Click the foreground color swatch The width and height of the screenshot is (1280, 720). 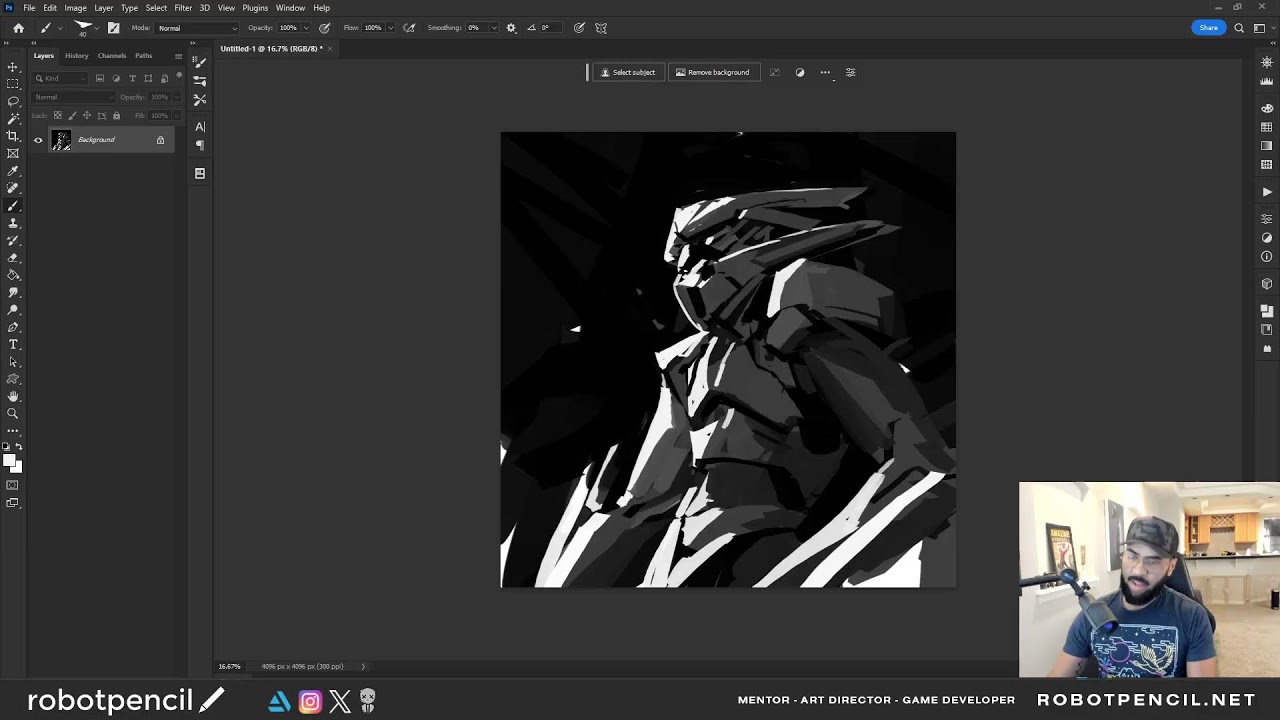(x=9, y=460)
